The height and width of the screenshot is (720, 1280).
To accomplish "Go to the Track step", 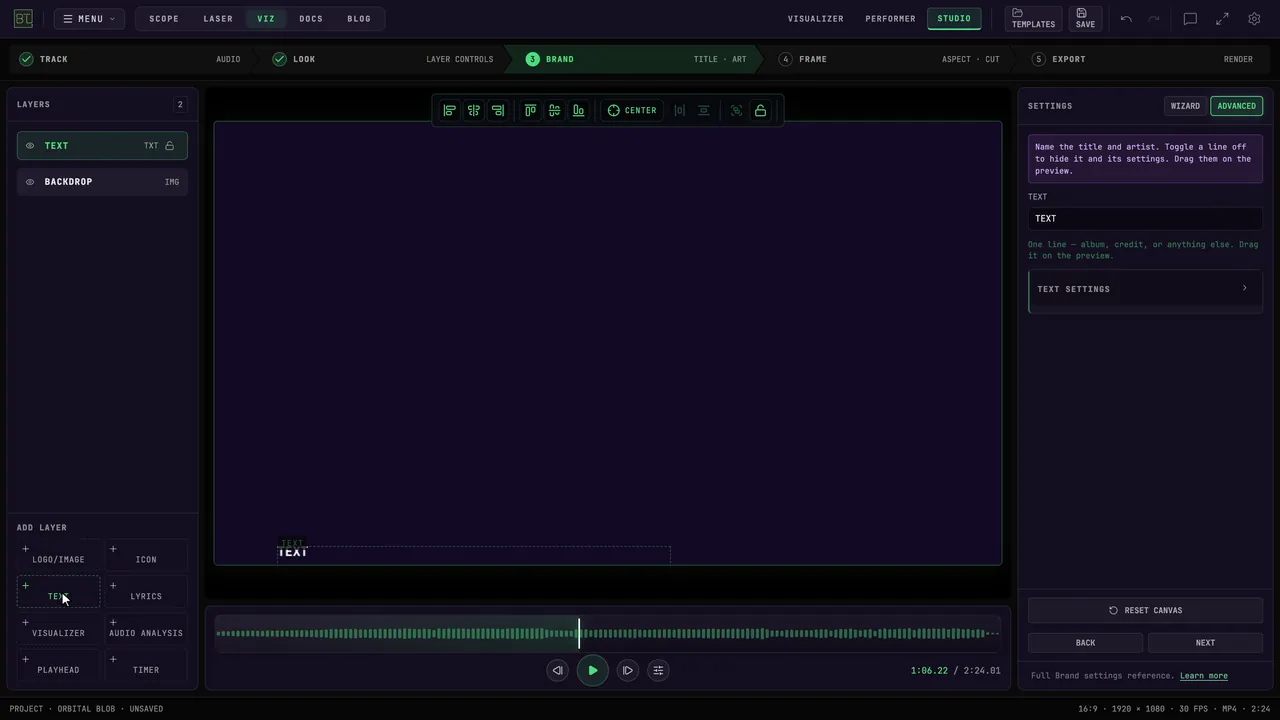I will tap(130, 59).
